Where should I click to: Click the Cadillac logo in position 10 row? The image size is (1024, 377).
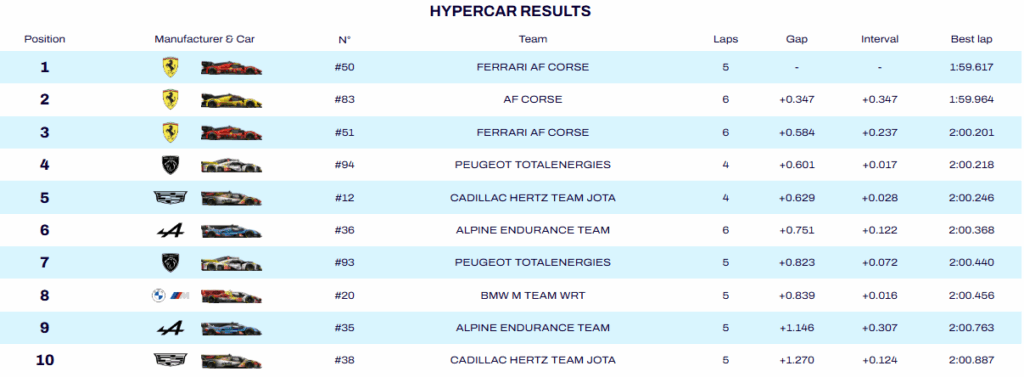tap(170, 360)
